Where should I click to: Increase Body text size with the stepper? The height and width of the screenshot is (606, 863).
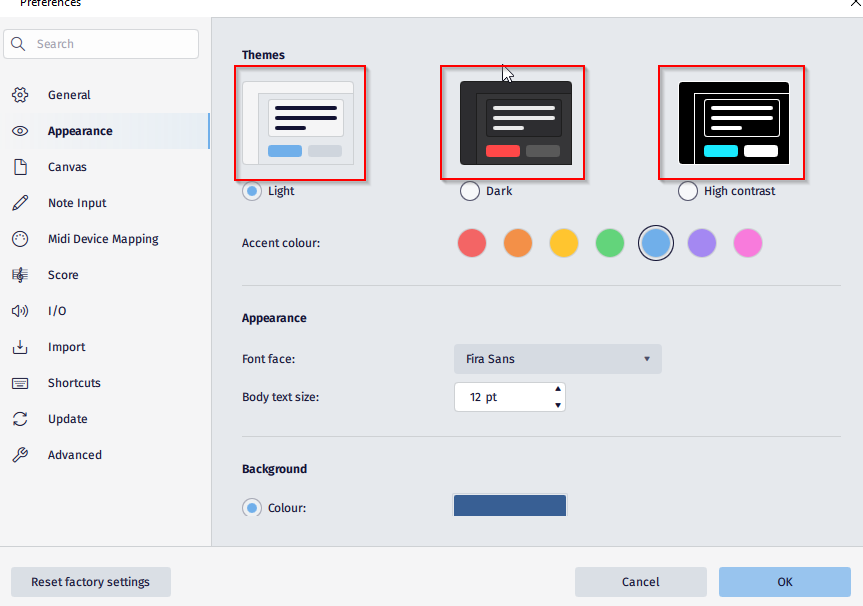pyautogui.click(x=557, y=391)
